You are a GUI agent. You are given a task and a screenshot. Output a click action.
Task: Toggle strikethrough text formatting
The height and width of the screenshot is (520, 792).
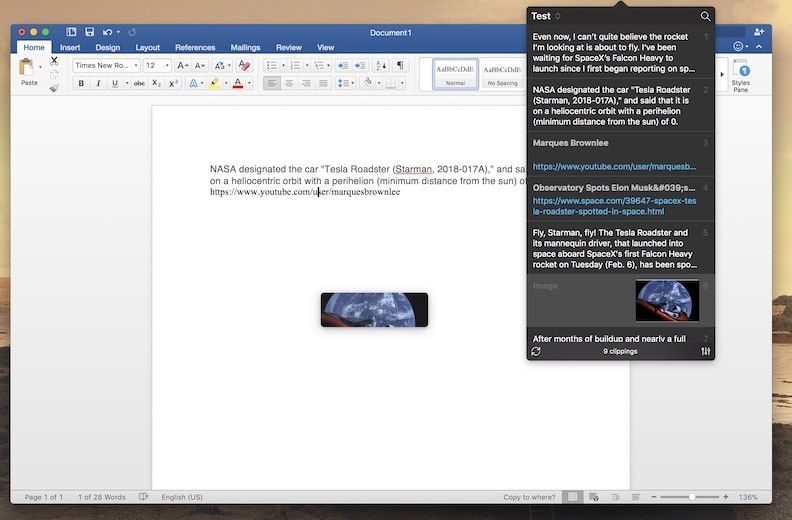click(x=139, y=83)
